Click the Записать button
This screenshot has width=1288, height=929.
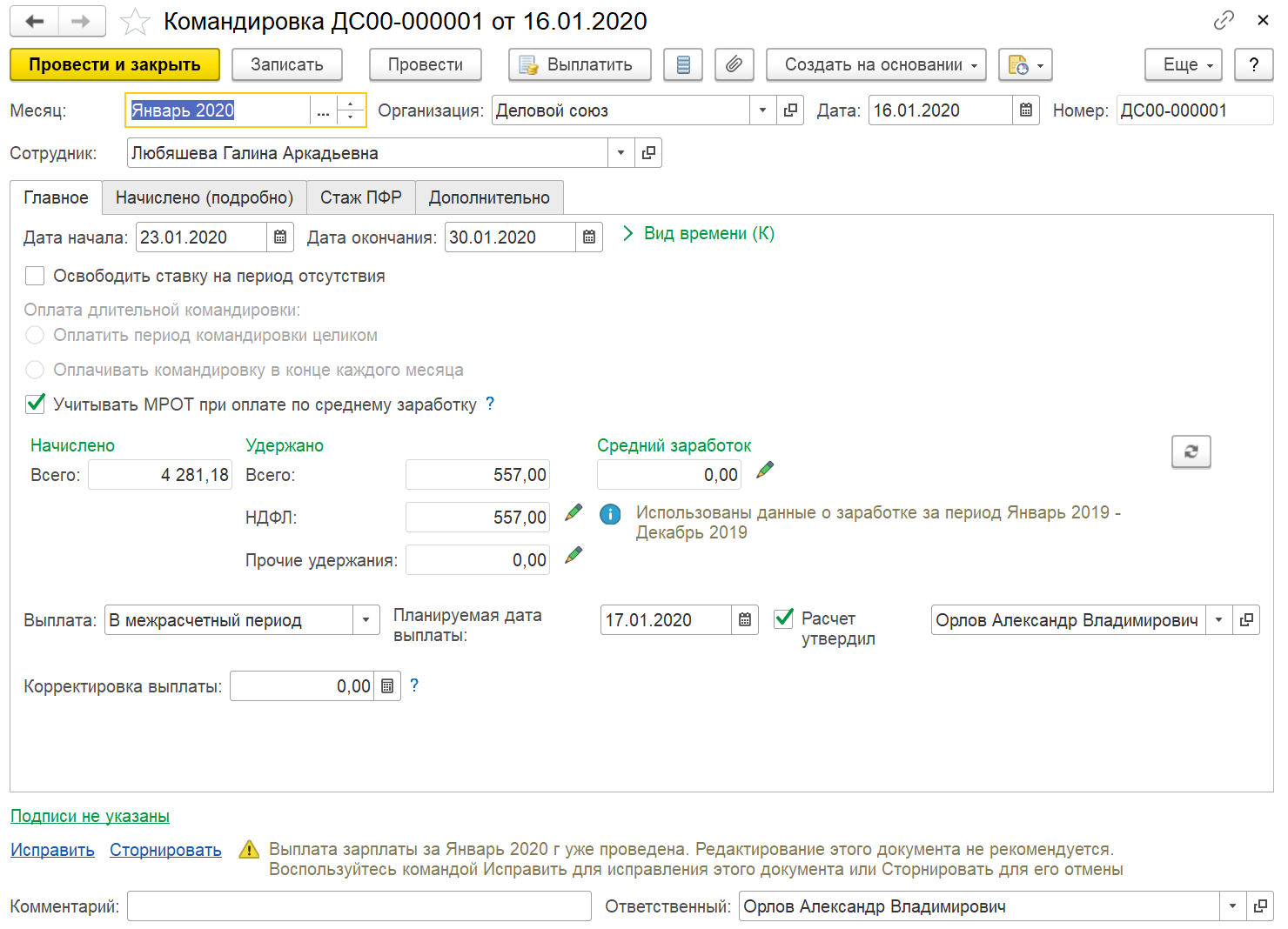pos(287,64)
